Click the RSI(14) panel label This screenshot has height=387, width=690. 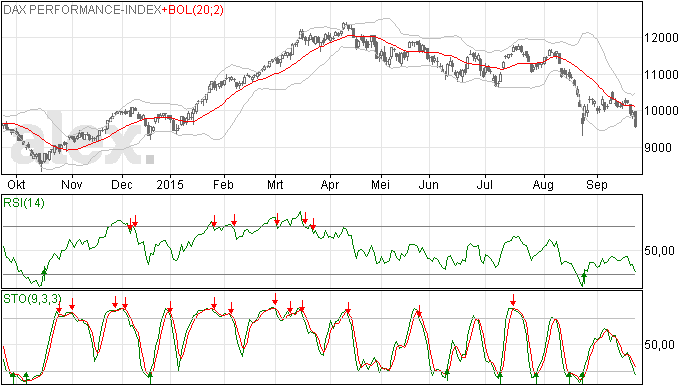point(24,203)
